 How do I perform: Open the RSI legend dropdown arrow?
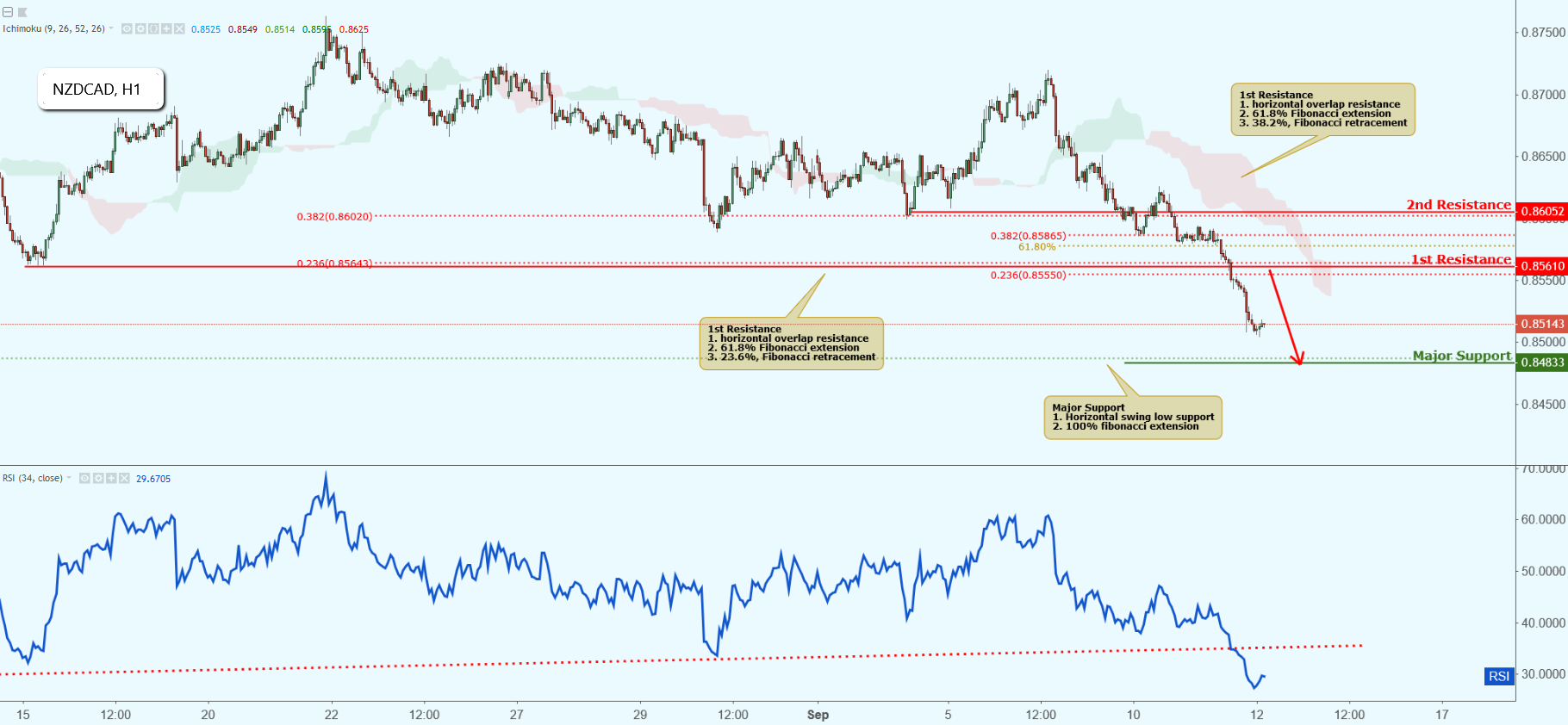(x=69, y=478)
